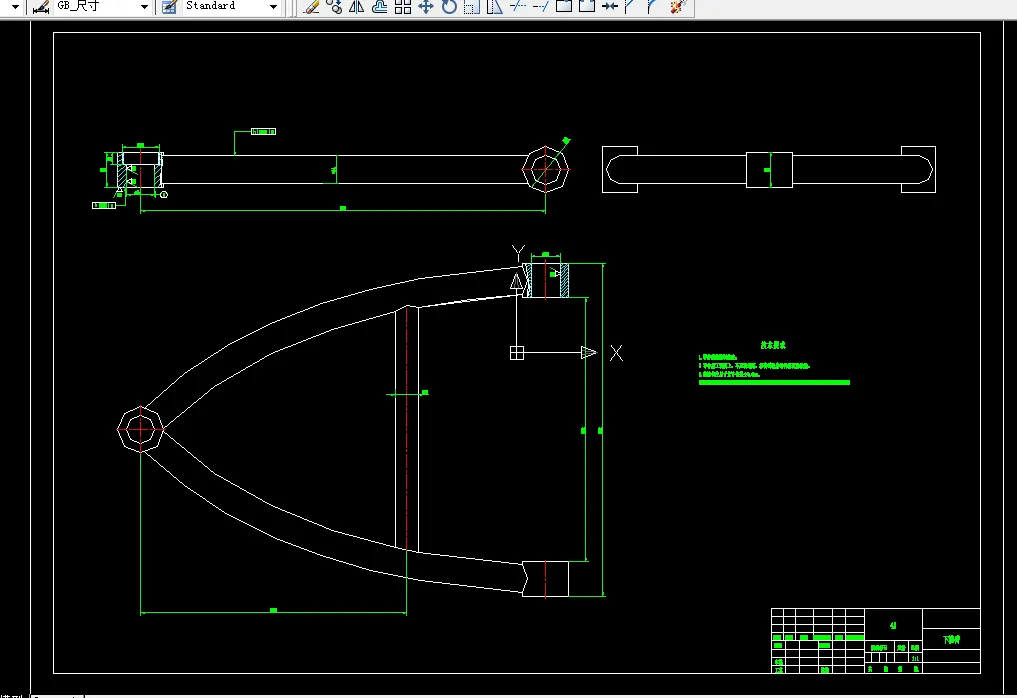
Task: Open the Array tool grid icon
Action: pyautogui.click(x=403, y=6)
